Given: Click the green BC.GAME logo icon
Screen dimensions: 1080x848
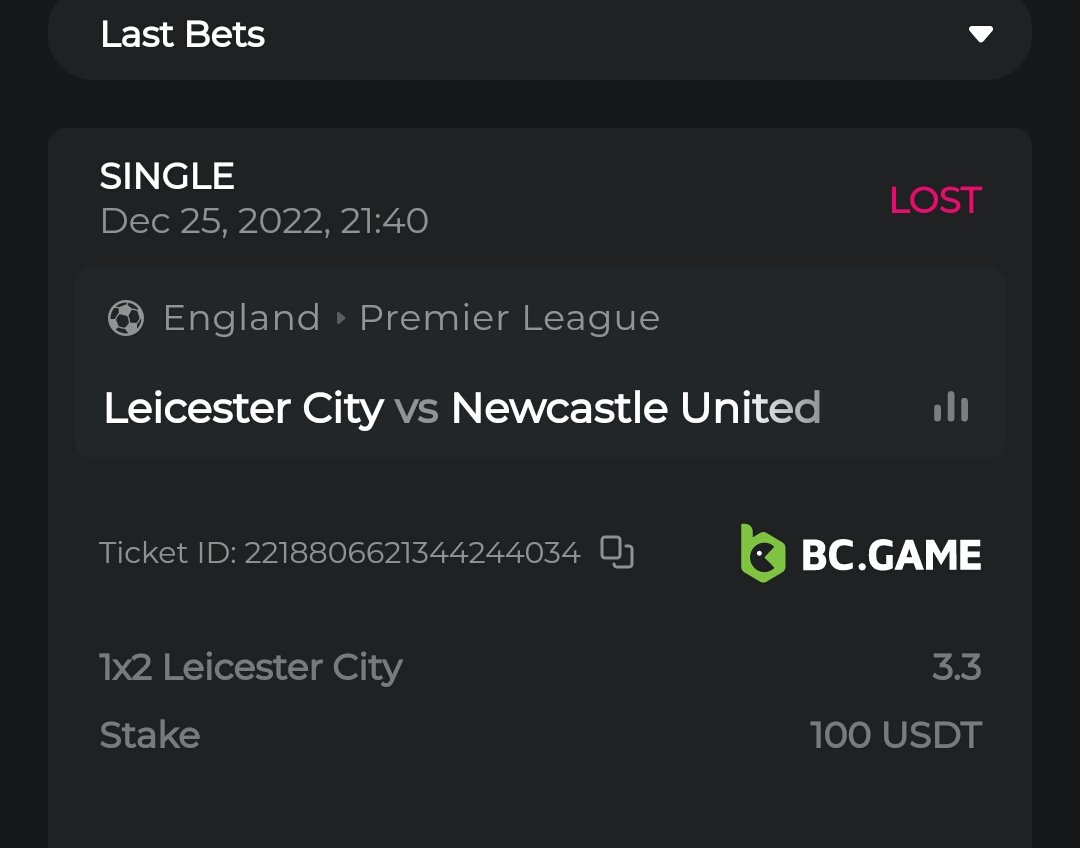Looking at the screenshot, I should pyautogui.click(x=762, y=553).
